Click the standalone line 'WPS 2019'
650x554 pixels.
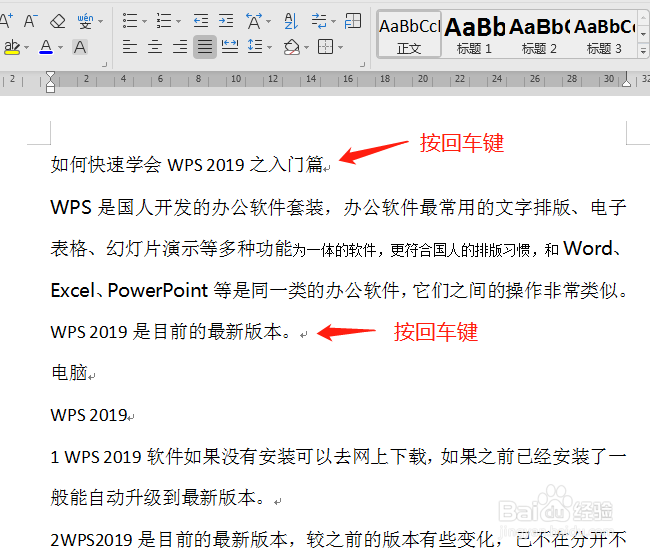pos(89,415)
